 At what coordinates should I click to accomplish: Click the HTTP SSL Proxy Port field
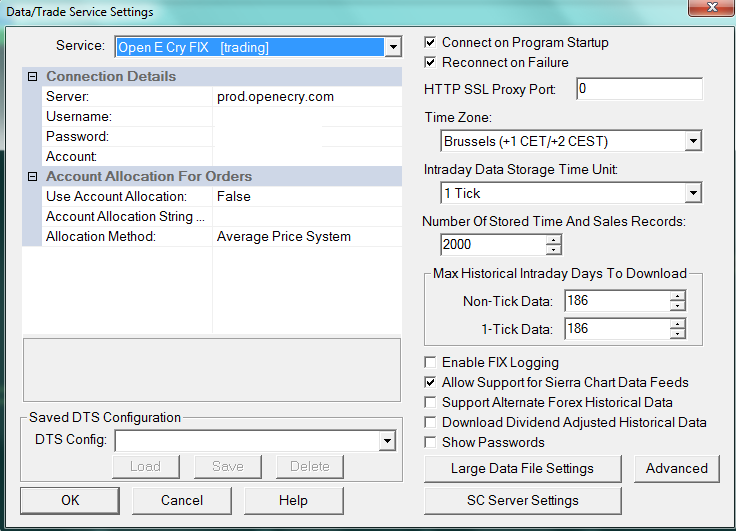[x=639, y=89]
